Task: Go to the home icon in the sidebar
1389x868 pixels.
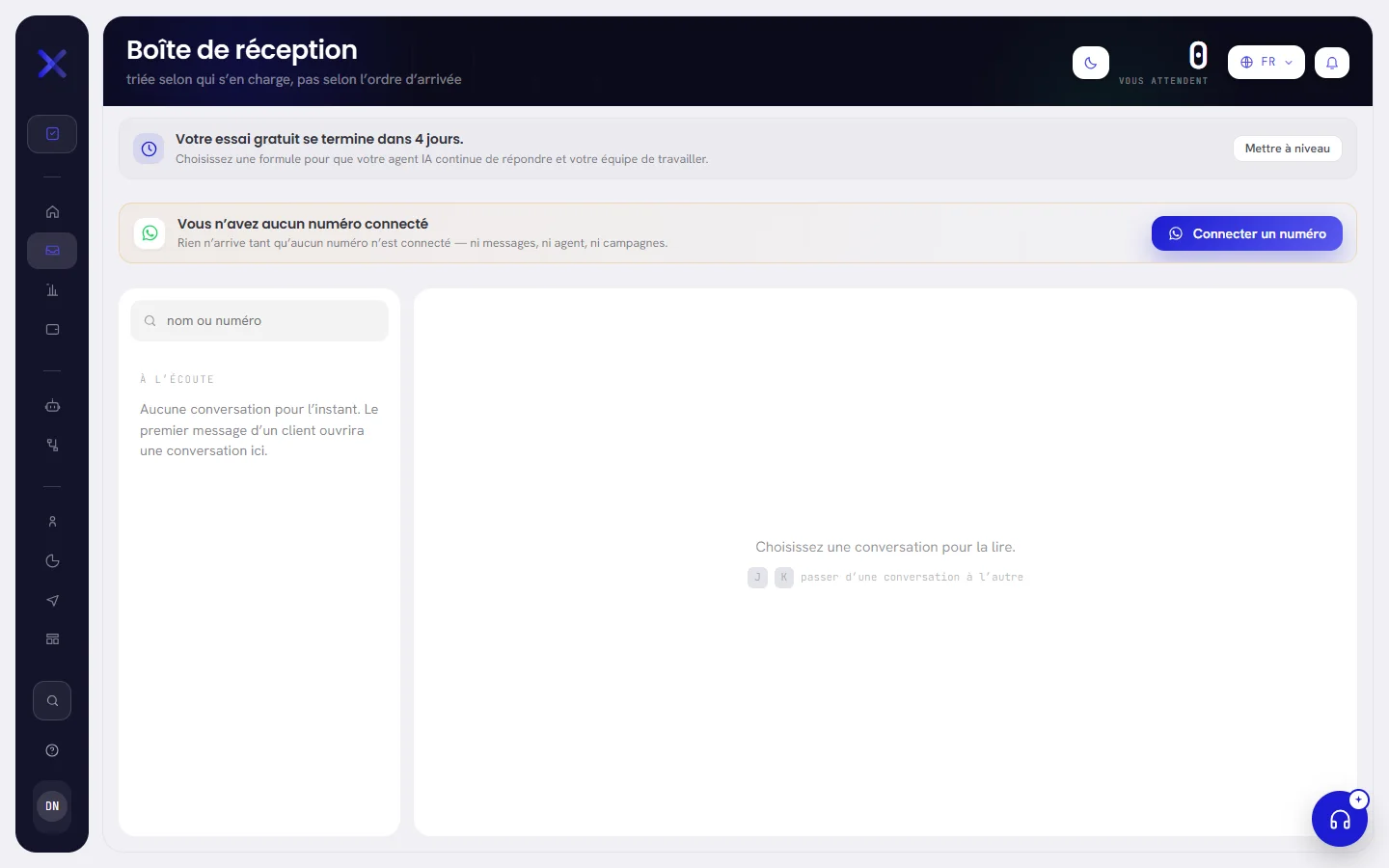Action: 52,211
